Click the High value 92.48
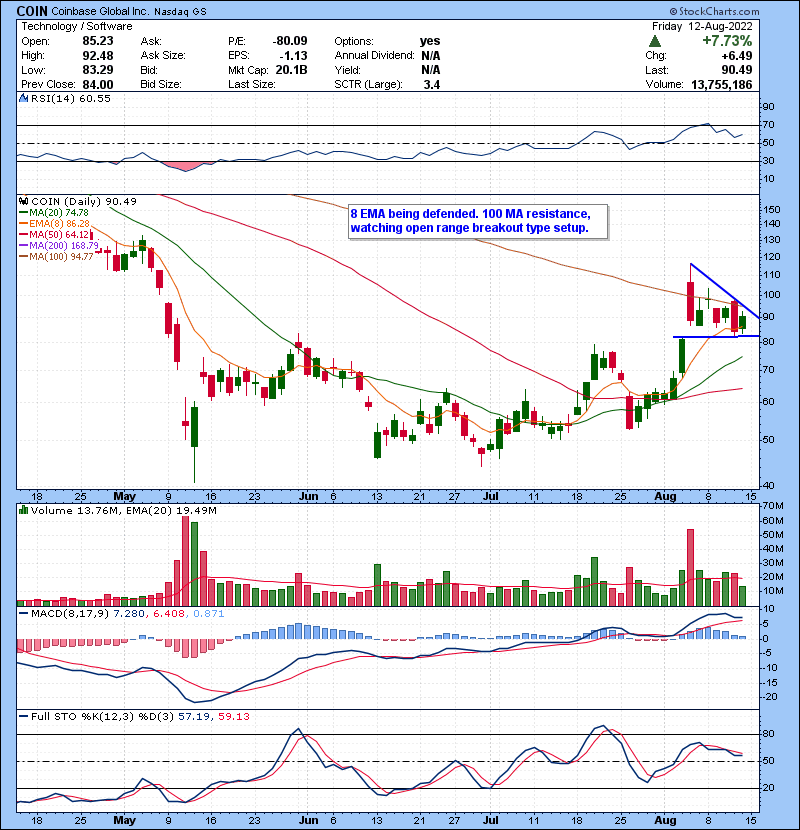800x830 pixels. click(x=97, y=55)
